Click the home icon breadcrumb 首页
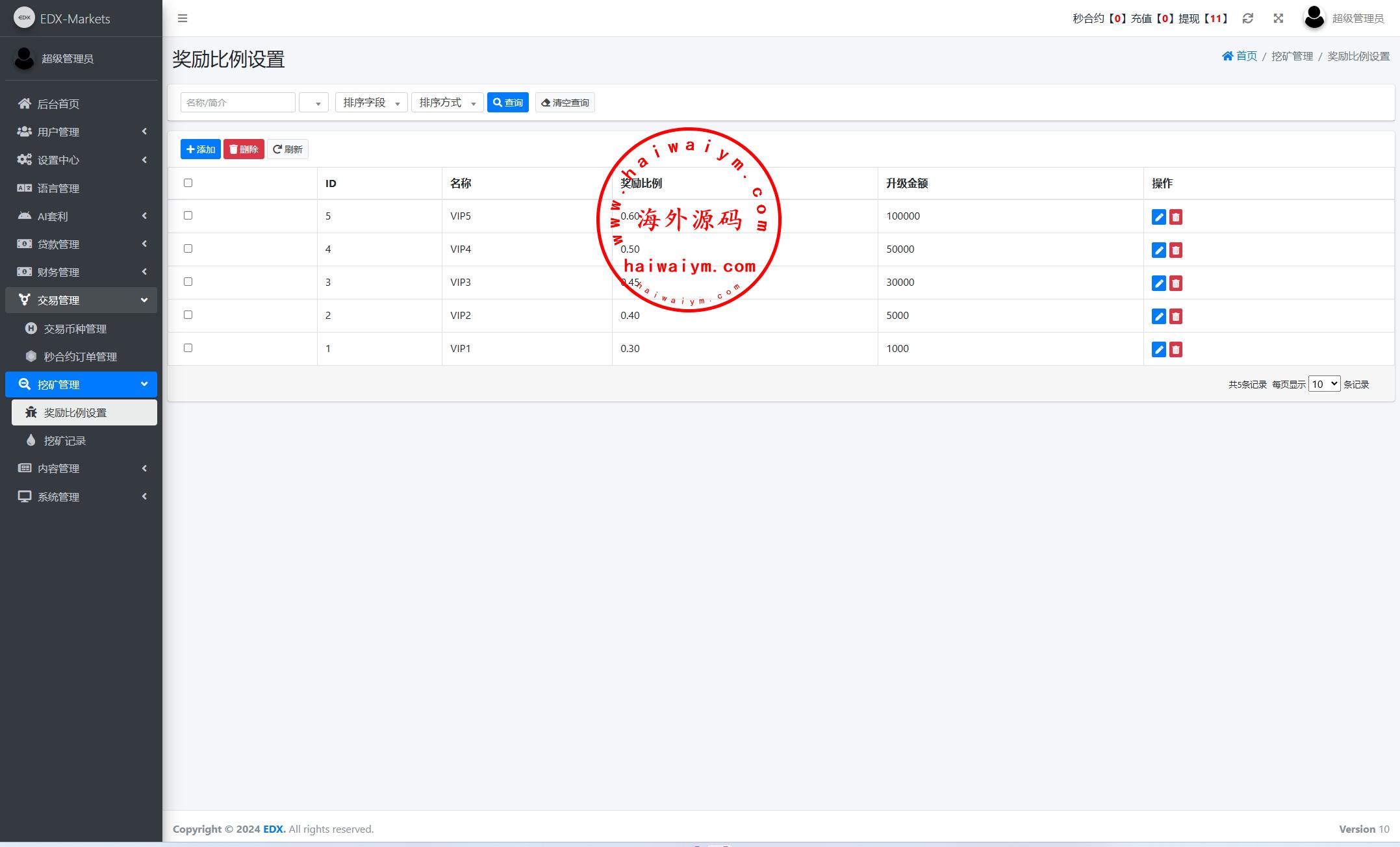The height and width of the screenshot is (847, 1400). (x=1239, y=56)
